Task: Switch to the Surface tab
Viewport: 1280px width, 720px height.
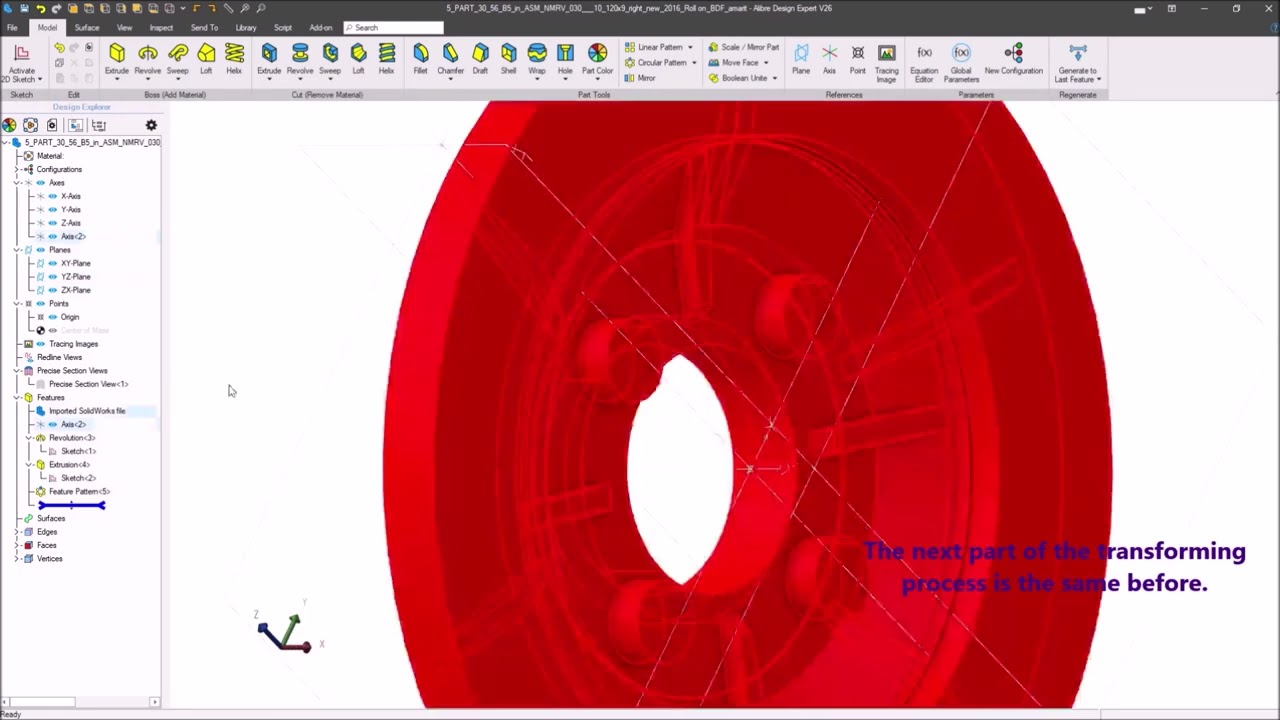Action: point(86,27)
